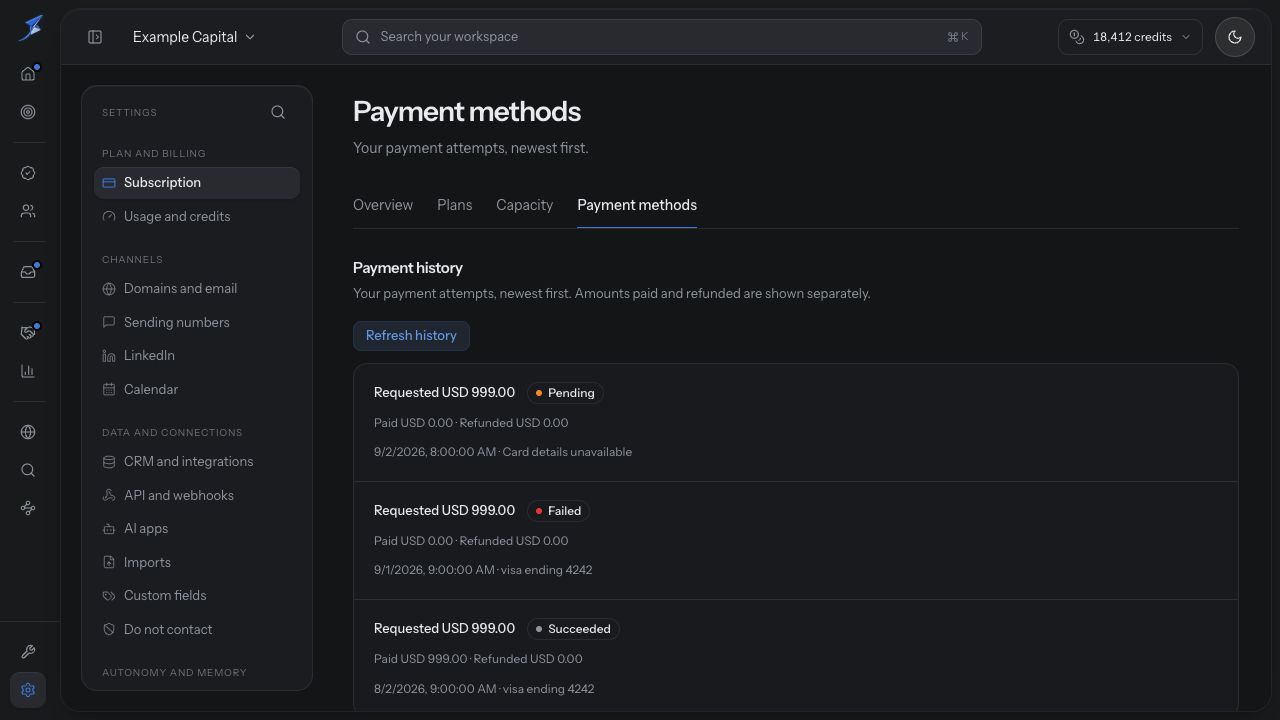The image size is (1280, 720).
Task: Open the globe icon in left rail
Action: [x=28, y=432]
